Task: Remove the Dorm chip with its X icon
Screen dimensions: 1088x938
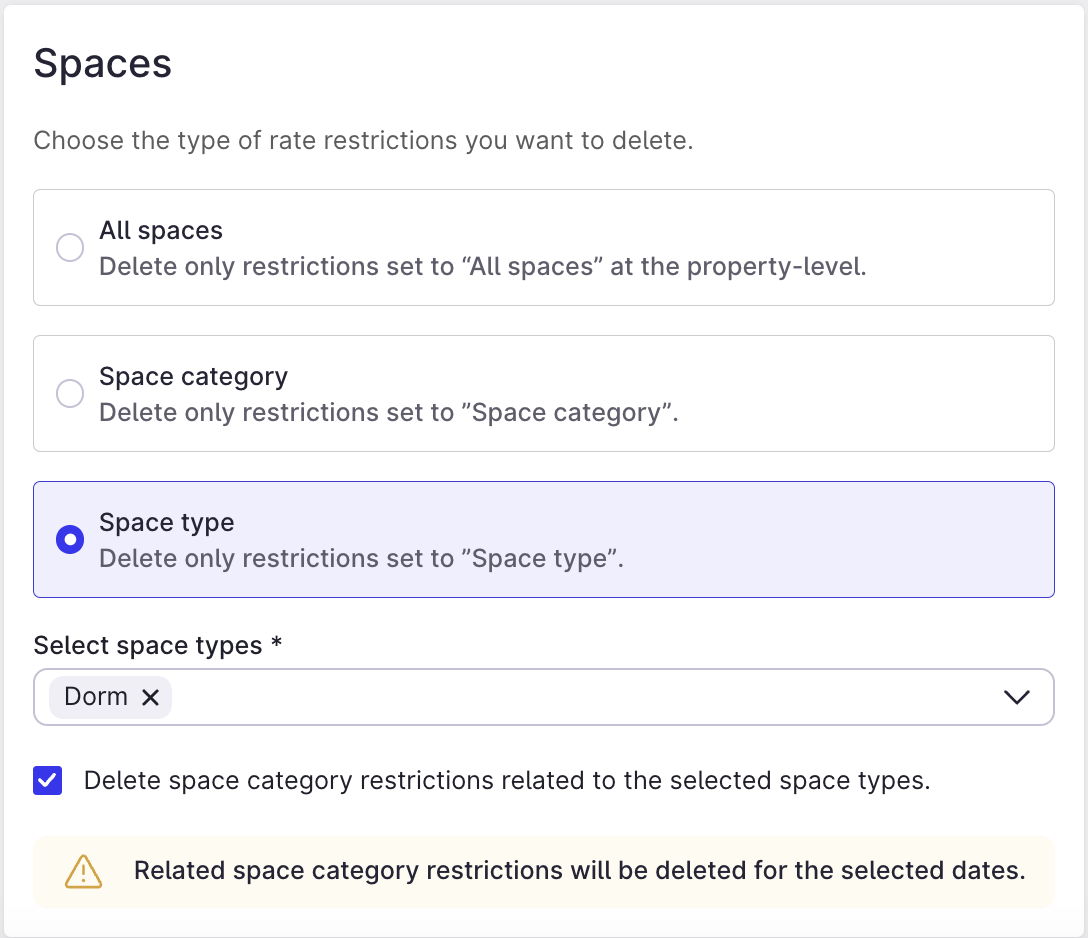Action: click(151, 697)
